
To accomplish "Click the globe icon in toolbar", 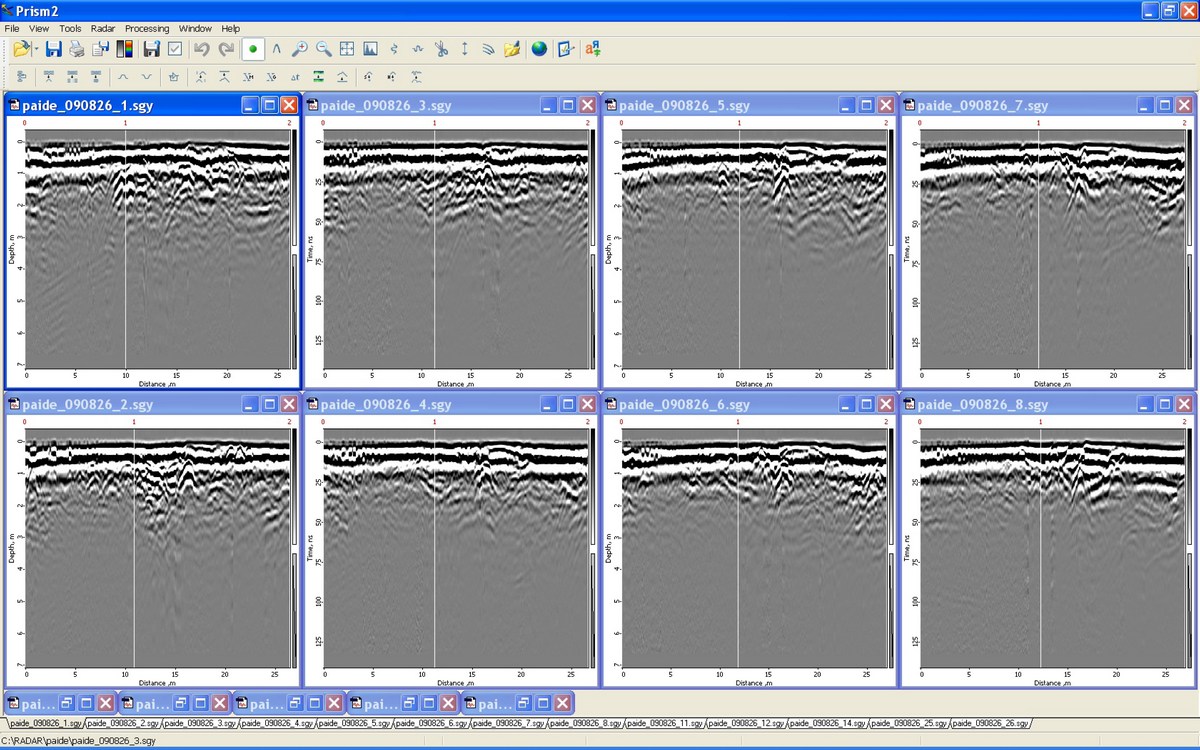I will tap(539, 49).
